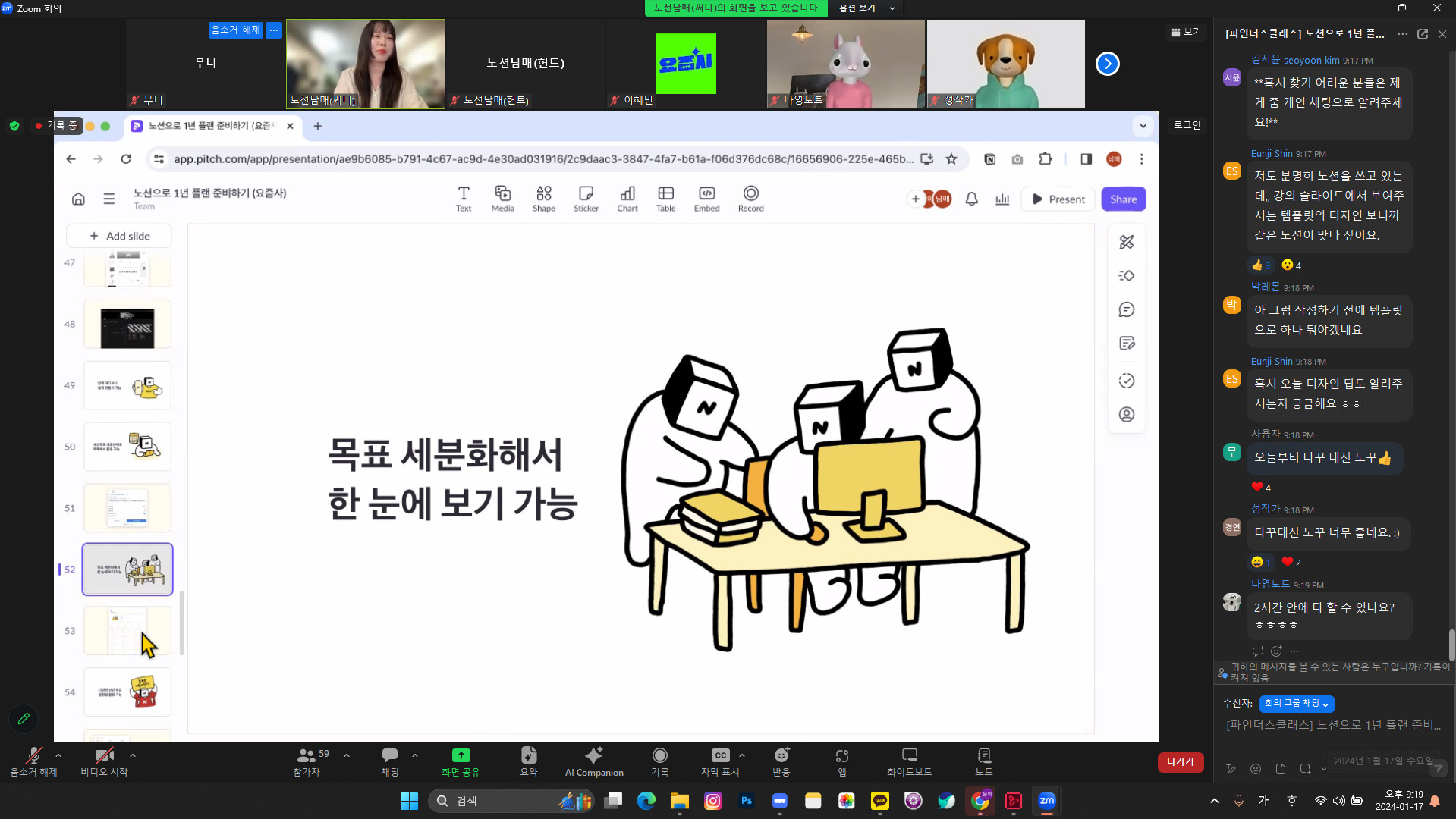Open Zoom summary (요약) icon
The height and width of the screenshot is (819, 1456).
(529, 761)
